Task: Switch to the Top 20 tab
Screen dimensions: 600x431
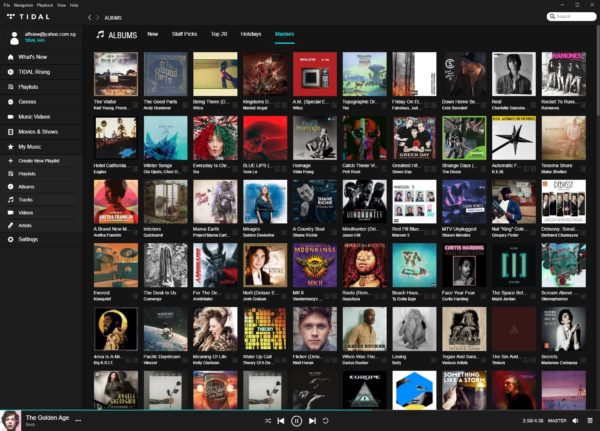Action: [x=219, y=34]
